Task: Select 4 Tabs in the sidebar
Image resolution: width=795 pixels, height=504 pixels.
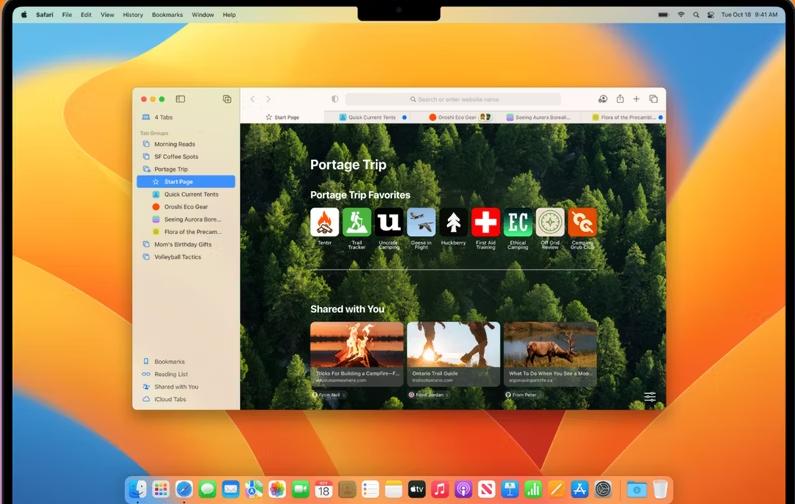Action: (186, 117)
